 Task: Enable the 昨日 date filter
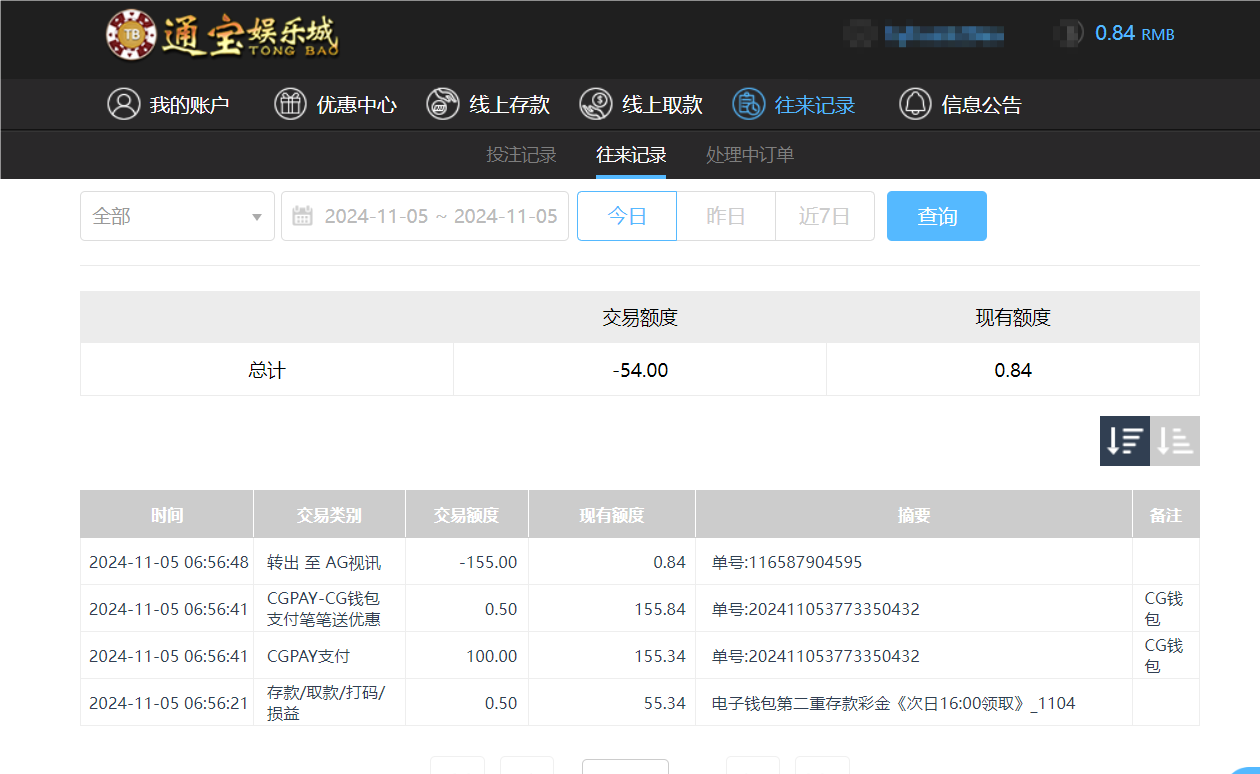[x=726, y=215]
